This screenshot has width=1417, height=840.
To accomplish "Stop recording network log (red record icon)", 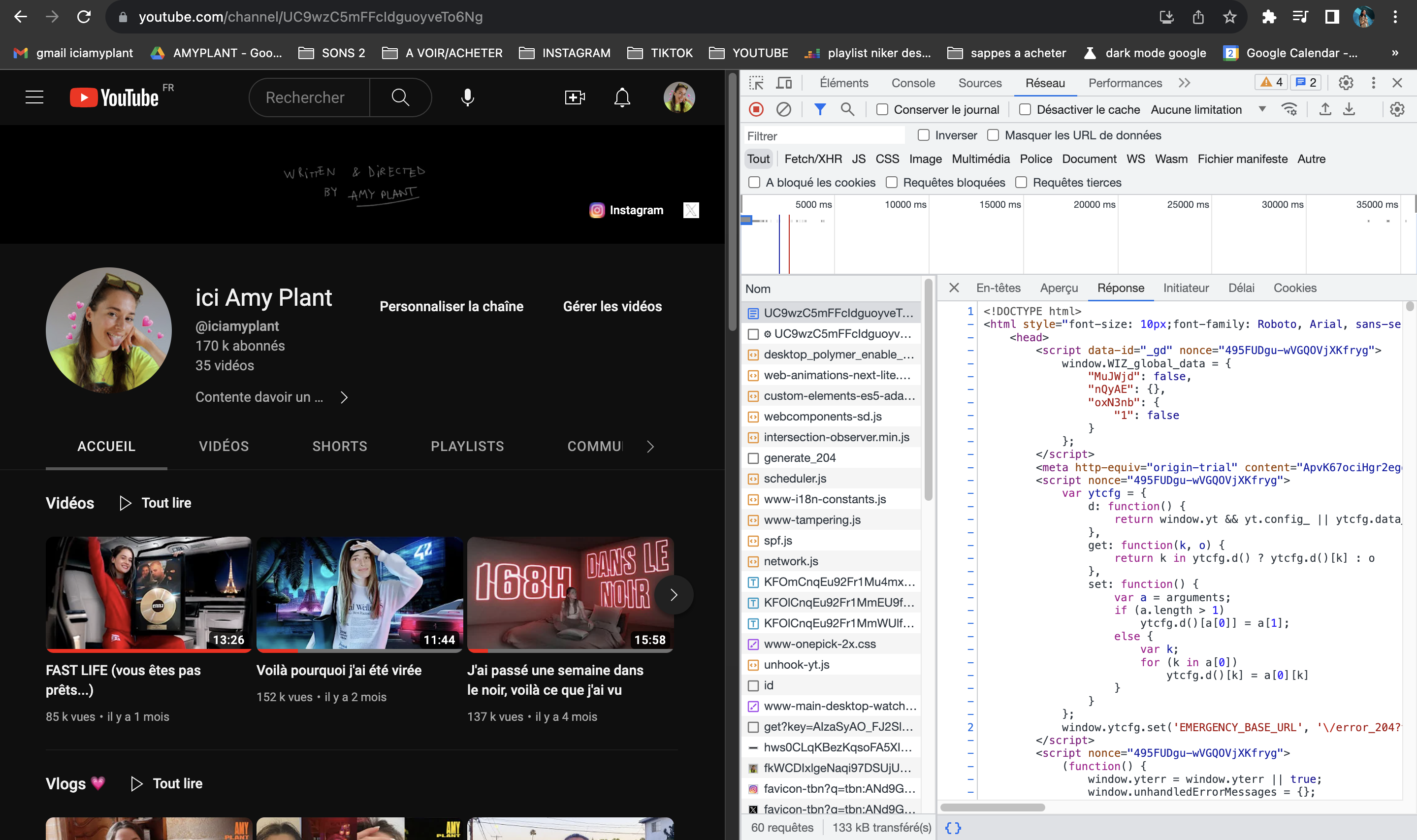I will tap(757, 109).
